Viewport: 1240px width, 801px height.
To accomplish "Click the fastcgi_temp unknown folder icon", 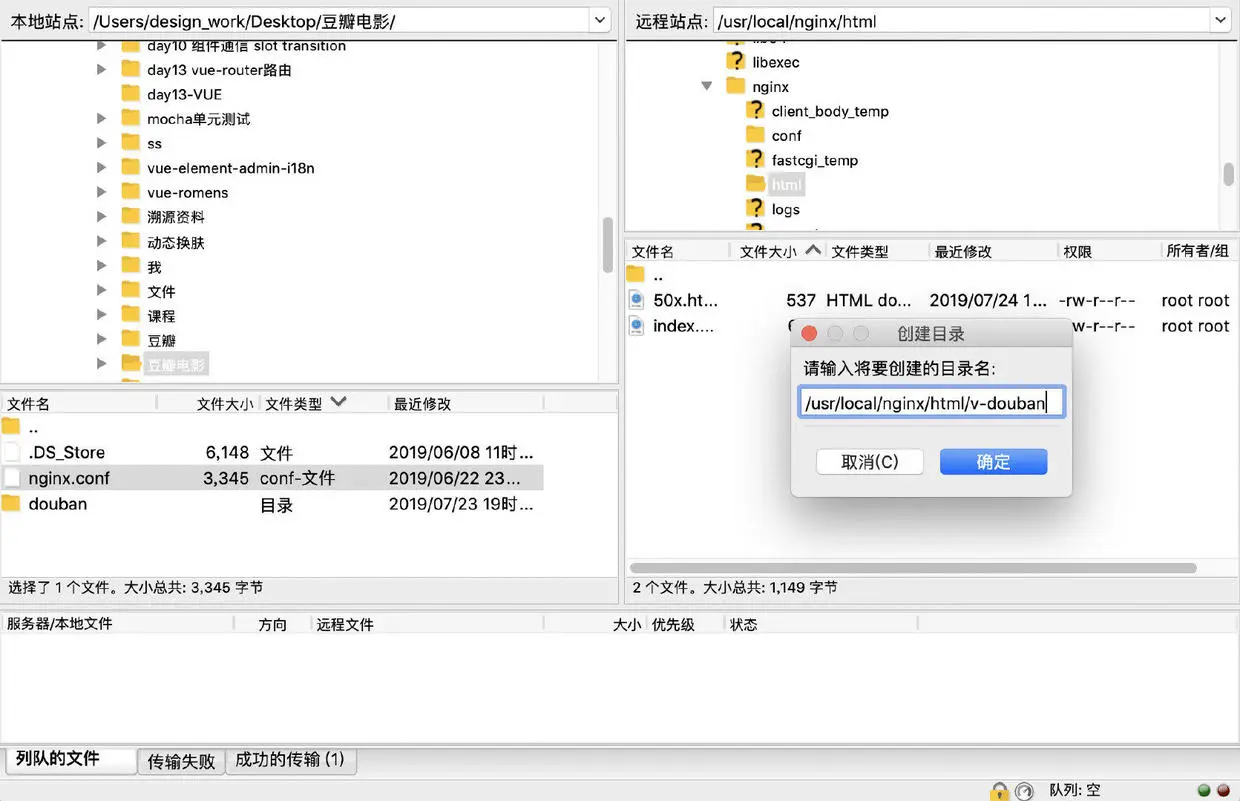I will (x=756, y=160).
